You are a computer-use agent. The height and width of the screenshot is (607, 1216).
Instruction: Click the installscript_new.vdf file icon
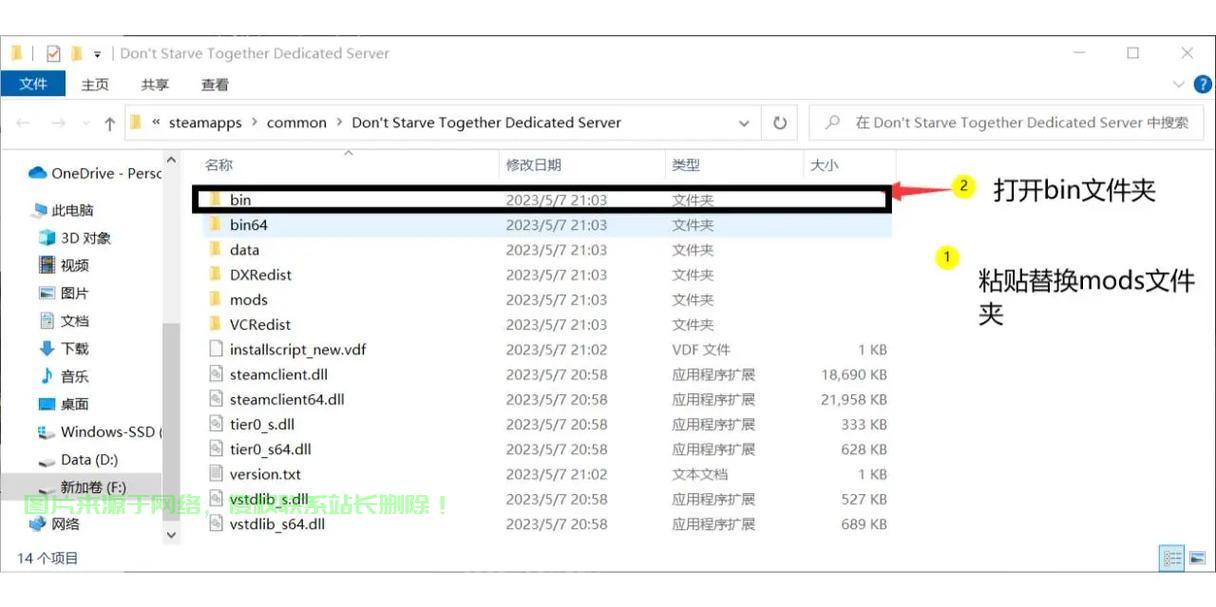pyautogui.click(x=215, y=349)
